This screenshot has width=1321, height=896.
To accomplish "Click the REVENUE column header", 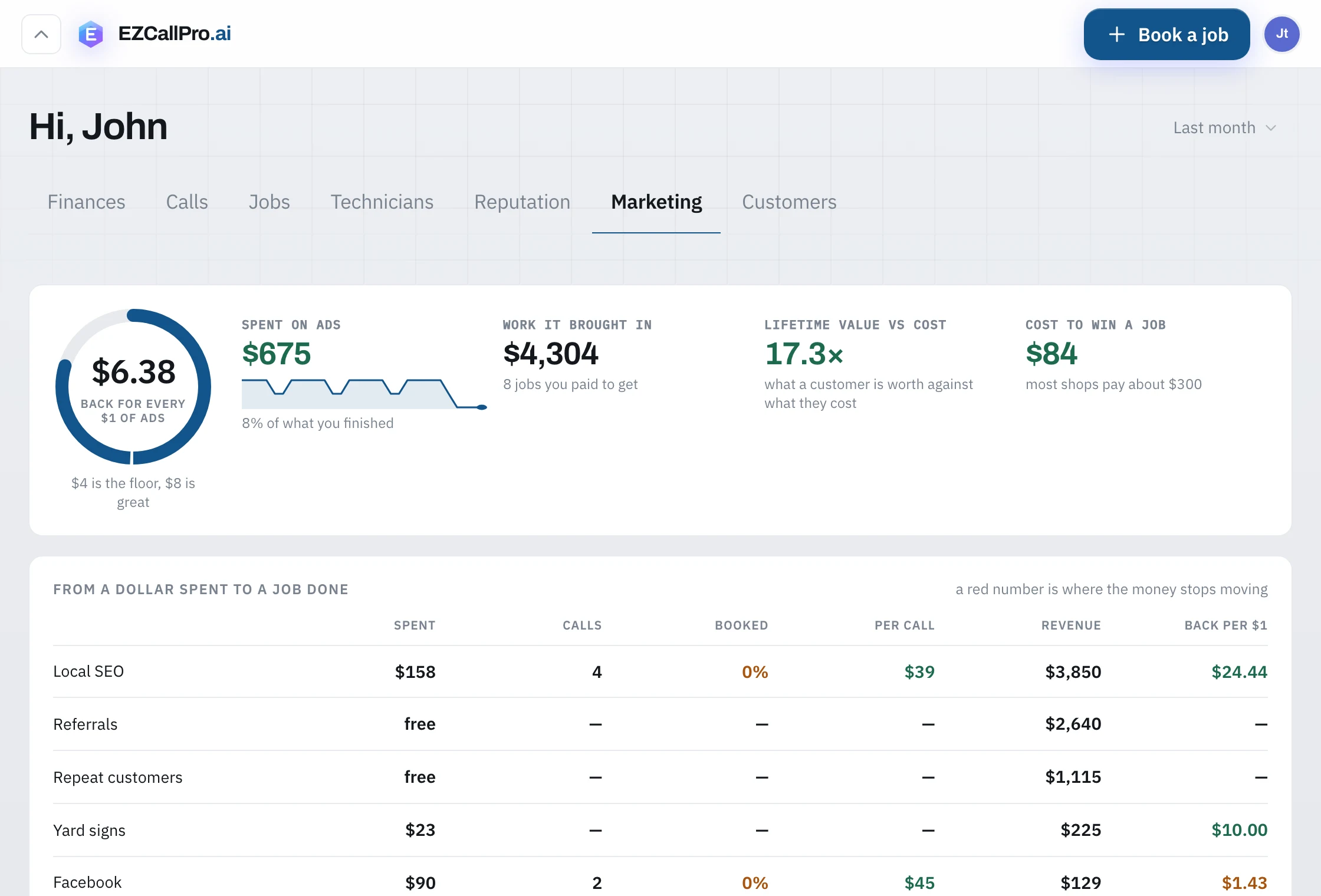I will [1071, 625].
